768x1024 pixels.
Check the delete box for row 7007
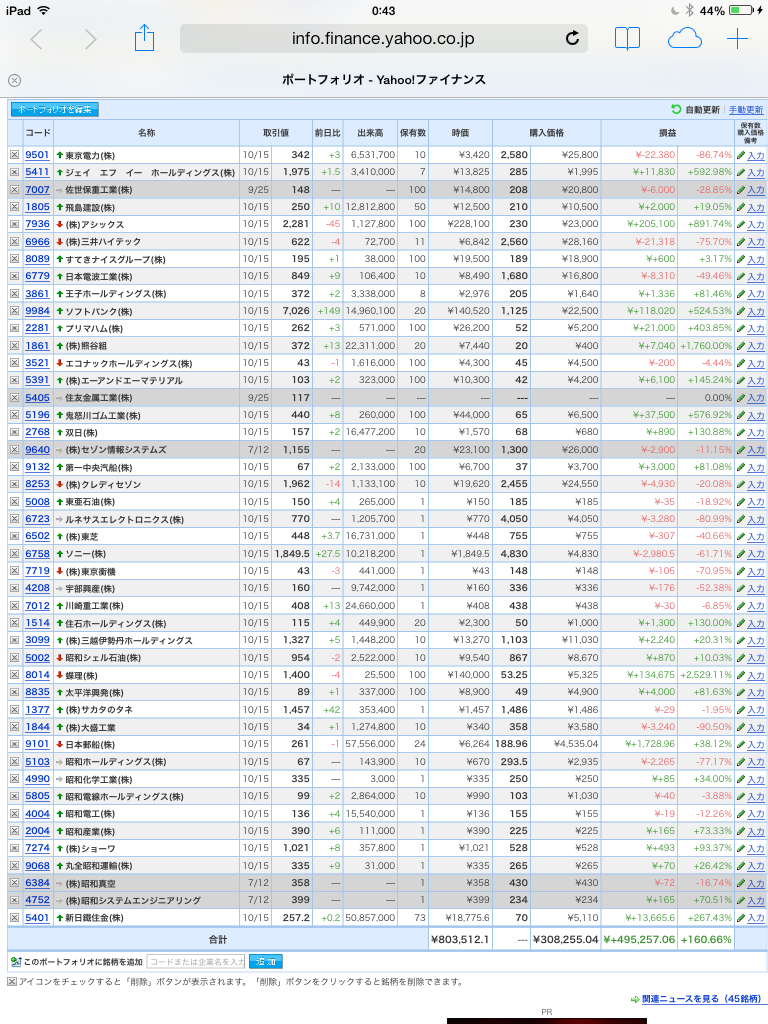(14, 189)
